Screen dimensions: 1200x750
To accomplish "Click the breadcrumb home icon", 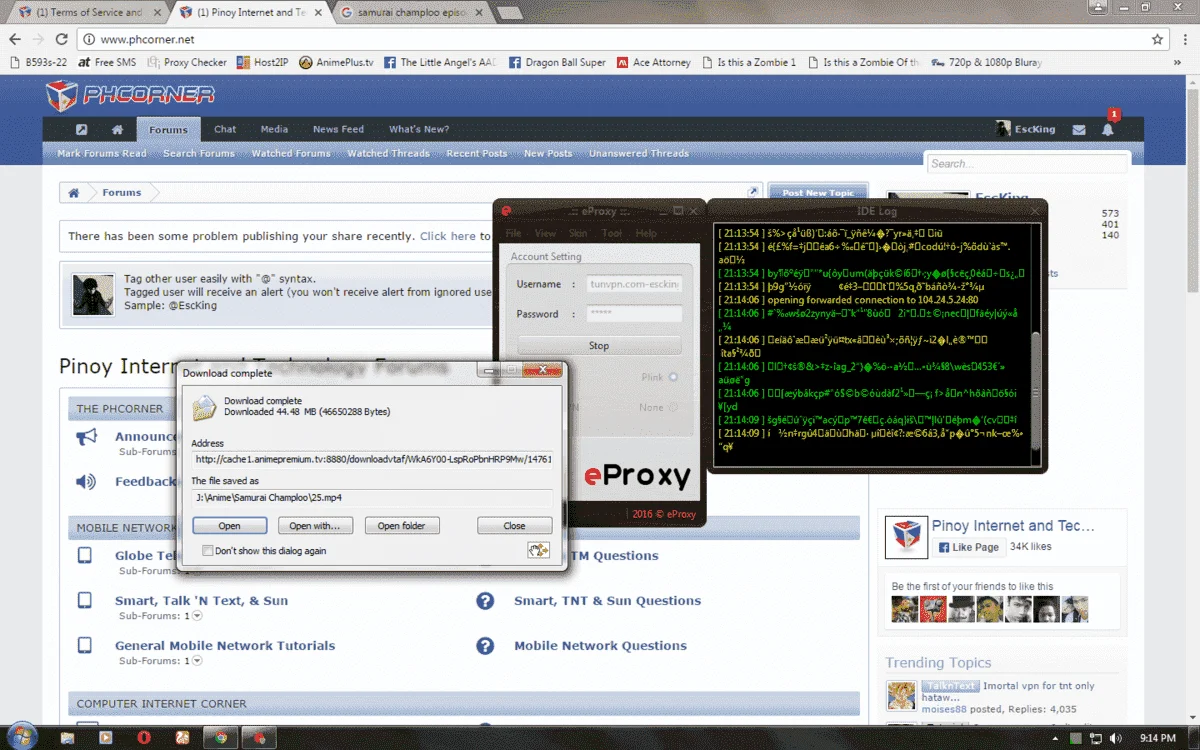I will (x=73, y=192).
